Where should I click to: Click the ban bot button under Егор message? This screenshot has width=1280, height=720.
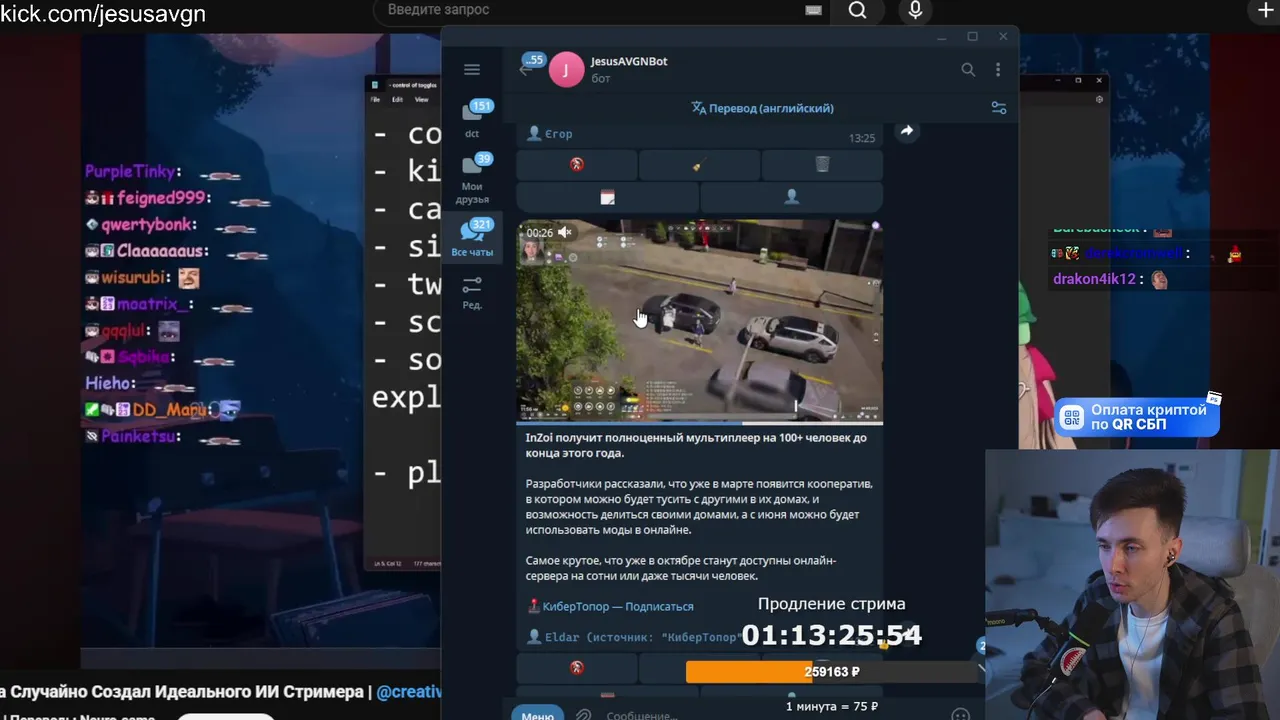click(577, 165)
